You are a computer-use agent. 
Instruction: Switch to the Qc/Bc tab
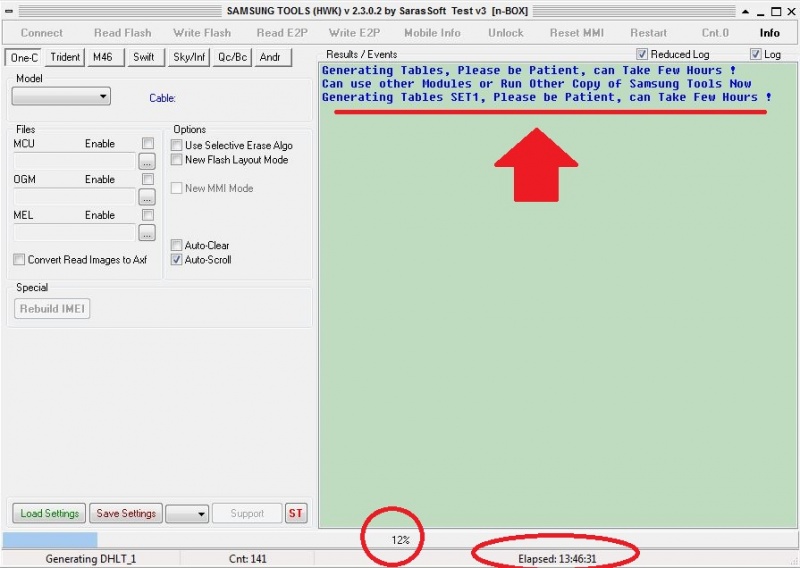point(232,57)
